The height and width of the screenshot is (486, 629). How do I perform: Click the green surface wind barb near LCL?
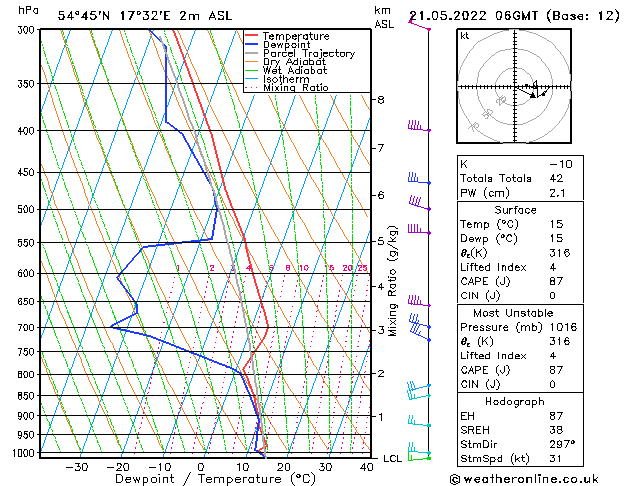click(419, 456)
